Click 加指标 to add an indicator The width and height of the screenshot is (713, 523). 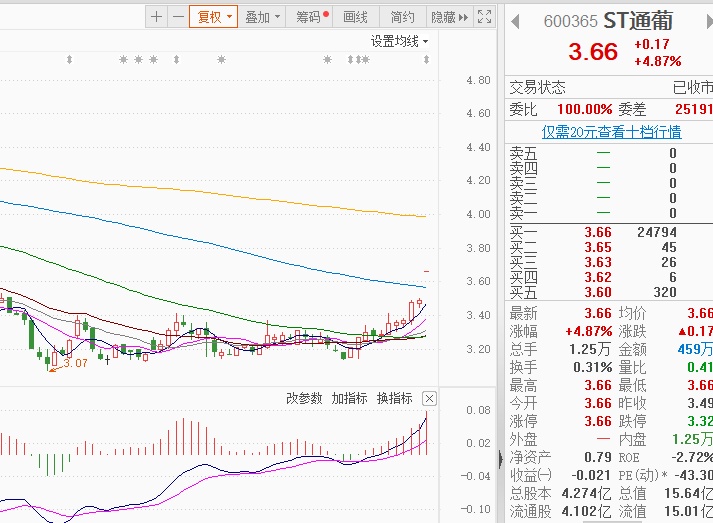tap(350, 398)
